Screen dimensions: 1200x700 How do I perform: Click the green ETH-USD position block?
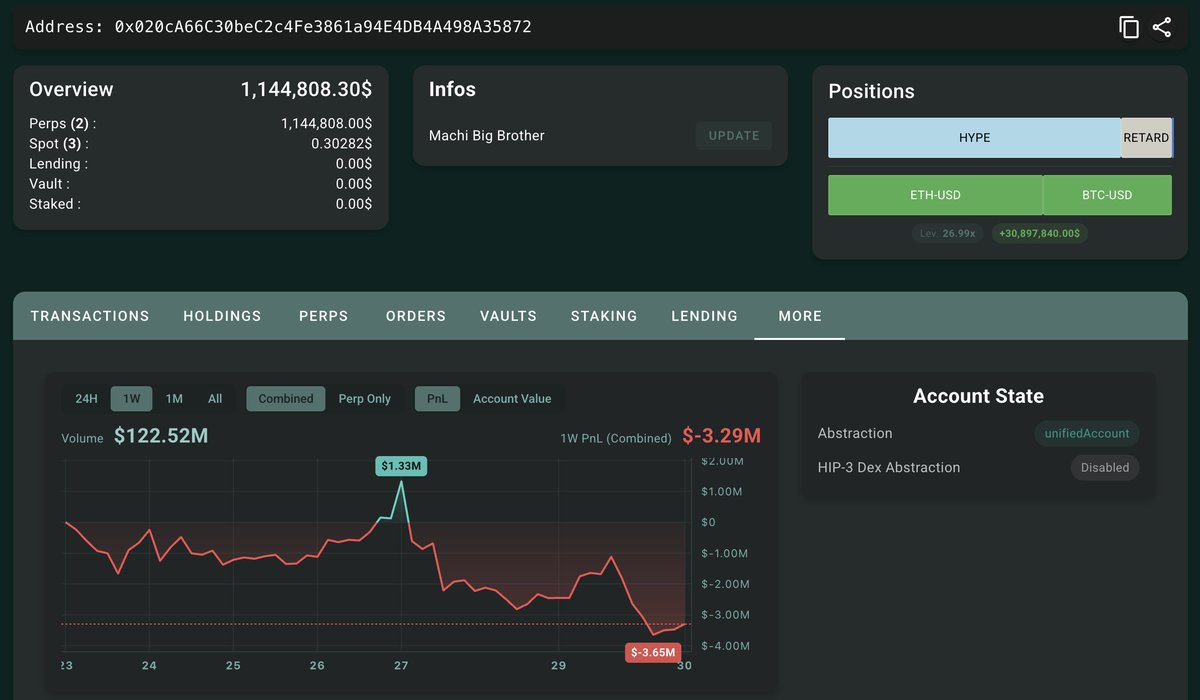coord(935,195)
